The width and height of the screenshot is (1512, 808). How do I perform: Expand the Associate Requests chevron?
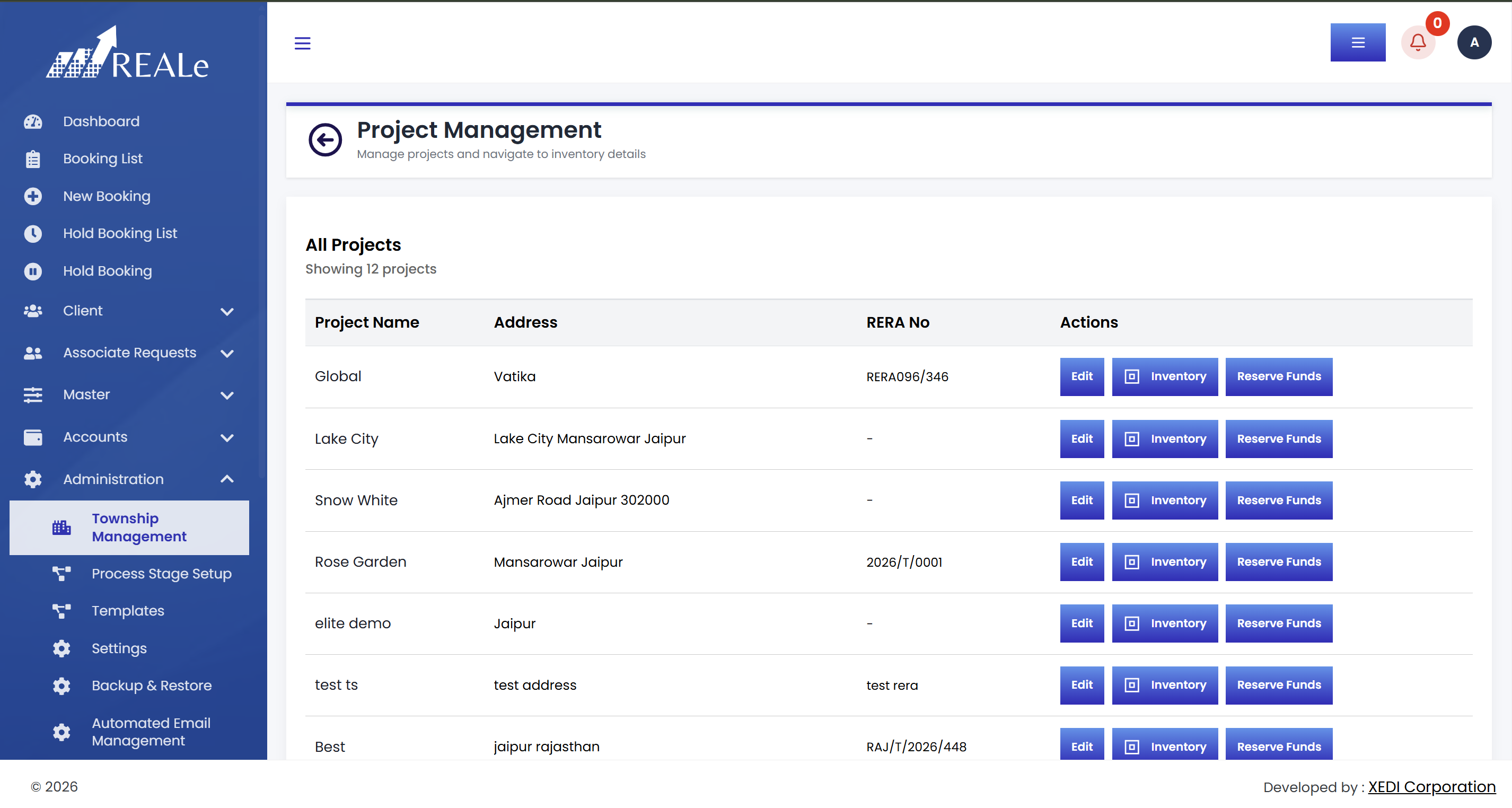(227, 354)
